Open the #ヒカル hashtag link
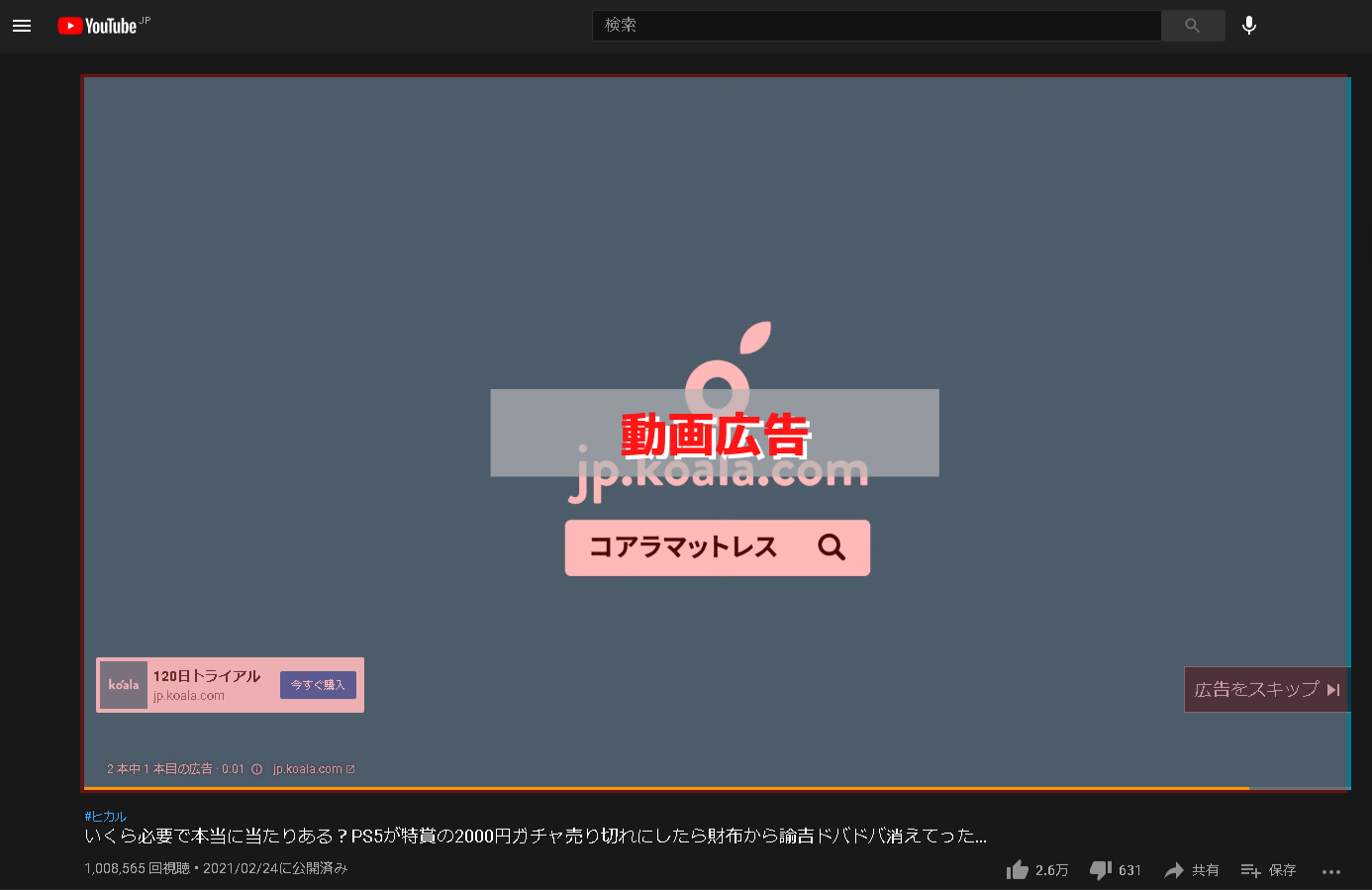Viewport: 1372px width, 890px height. (106, 817)
